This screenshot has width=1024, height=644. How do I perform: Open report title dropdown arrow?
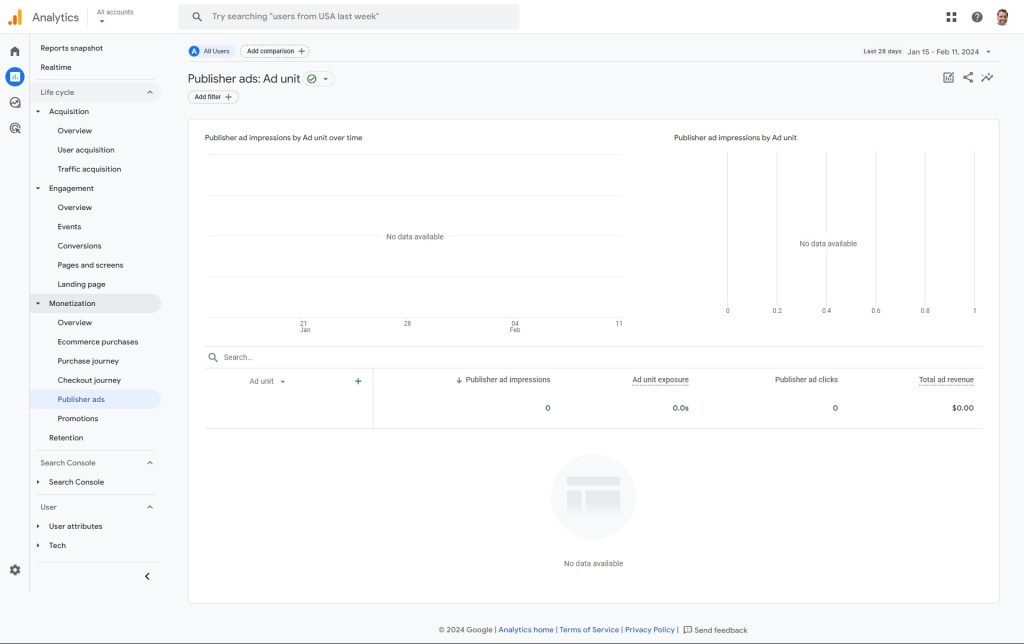coord(325,79)
